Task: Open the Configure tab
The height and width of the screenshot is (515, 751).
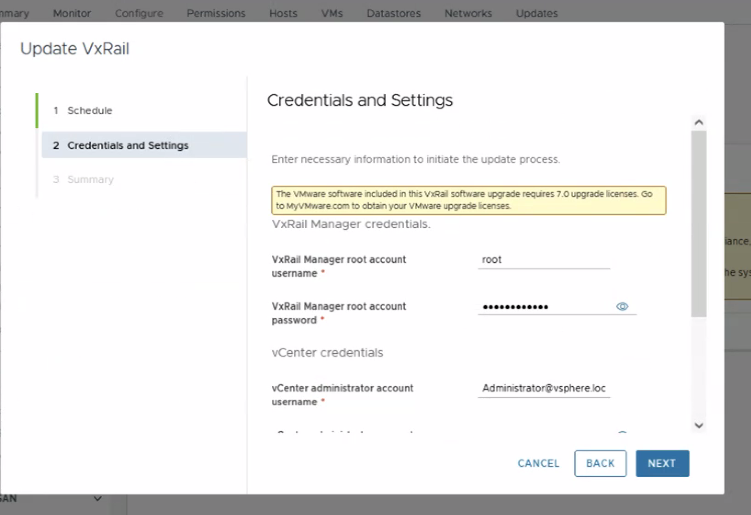Action: click(139, 13)
